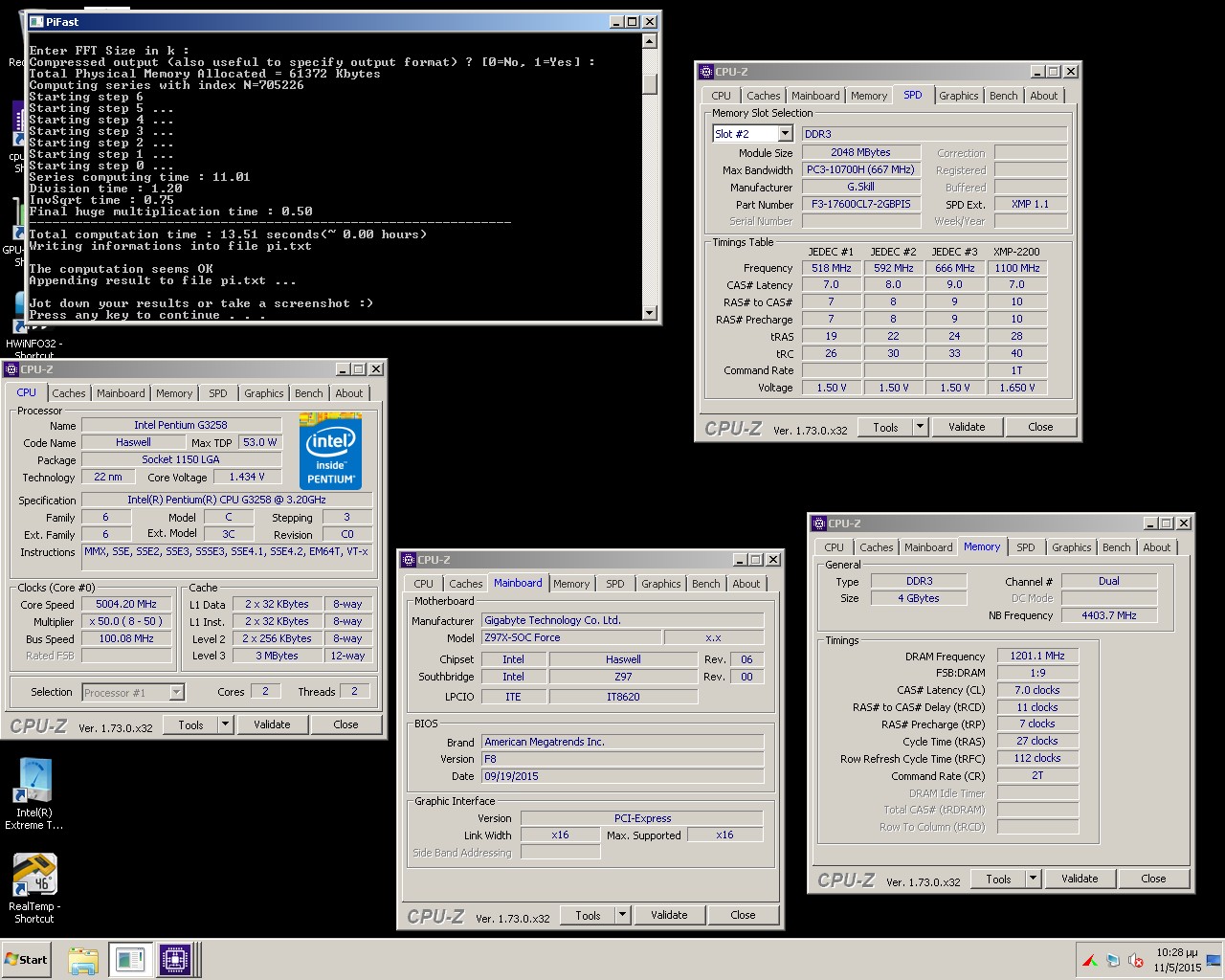
Task: Open the file explorer taskbar icon
Action: [83, 960]
